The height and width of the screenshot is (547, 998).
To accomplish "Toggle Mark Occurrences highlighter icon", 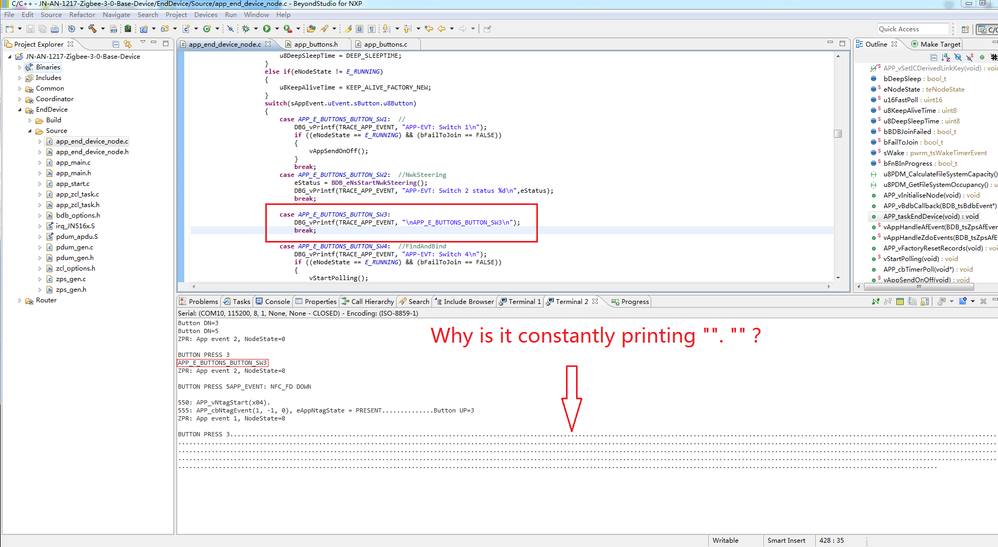I will 348,29.
